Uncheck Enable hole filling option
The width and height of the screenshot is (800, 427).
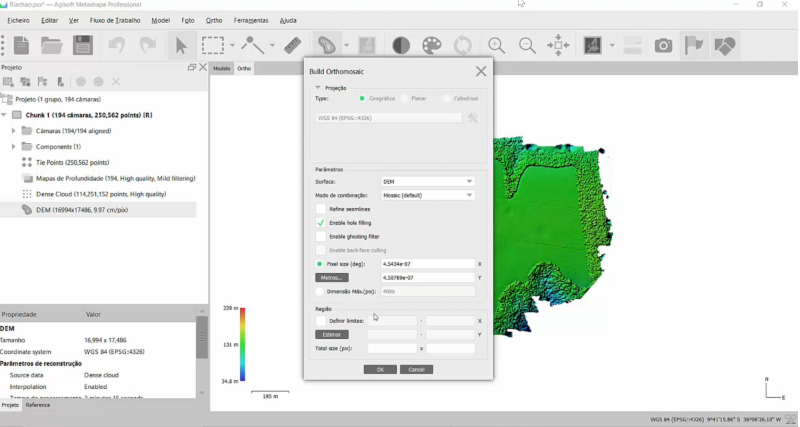[320, 223]
